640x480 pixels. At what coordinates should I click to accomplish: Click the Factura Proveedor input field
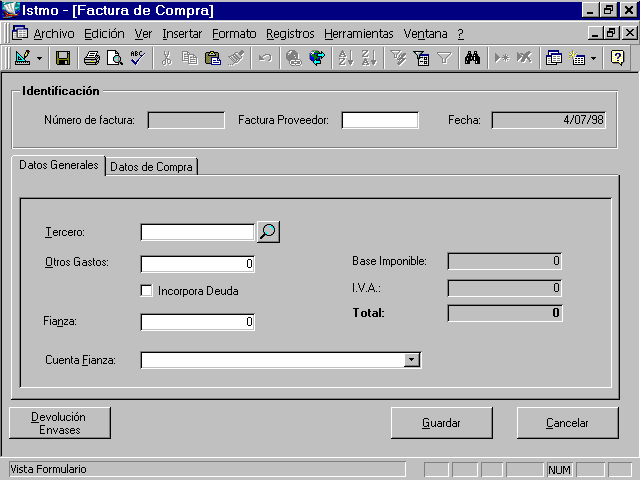pos(380,120)
